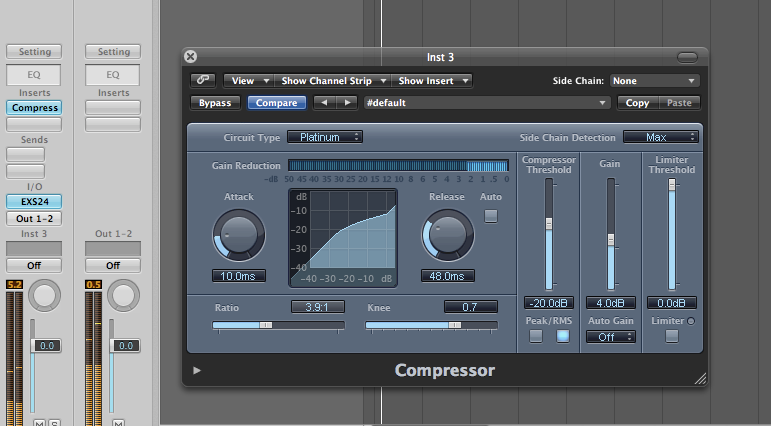Viewport: 771px width, 426px height.
Task: Open the Side Chain None dropdown
Action: coord(654,81)
